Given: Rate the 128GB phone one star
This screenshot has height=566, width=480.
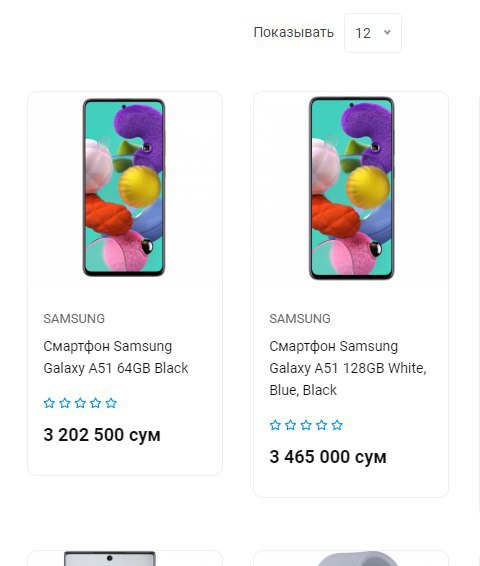Looking at the screenshot, I should point(275,425).
